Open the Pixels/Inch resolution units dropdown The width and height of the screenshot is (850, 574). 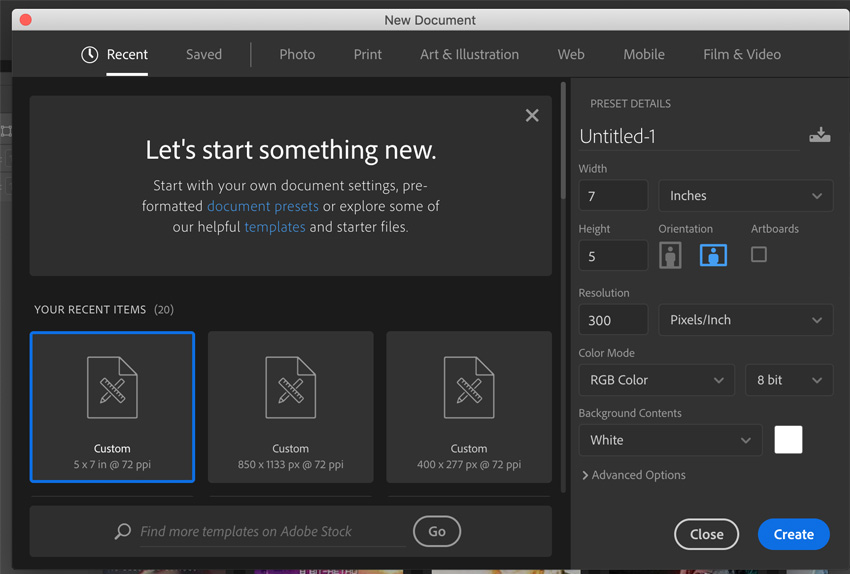click(x=745, y=320)
